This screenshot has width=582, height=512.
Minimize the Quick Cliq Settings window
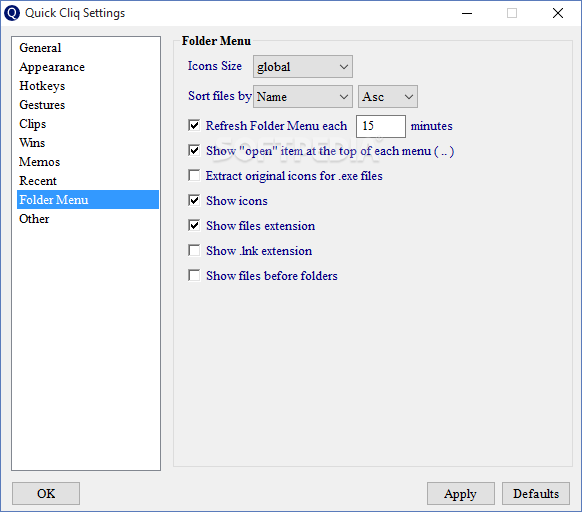tap(467, 13)
